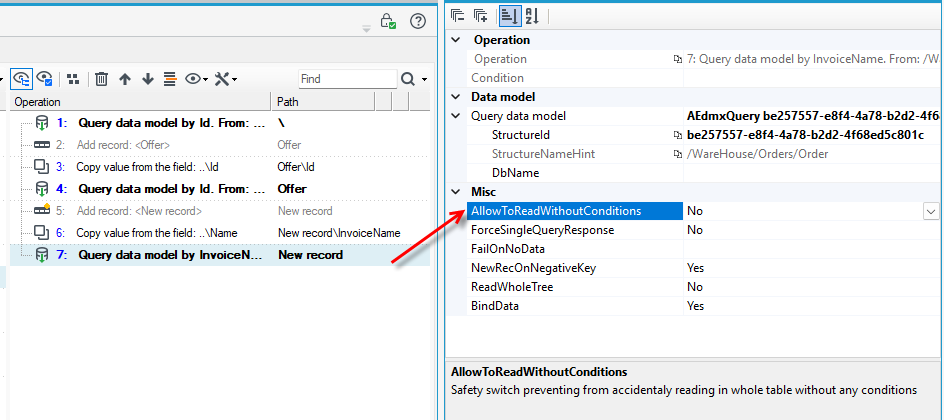Click the Query data model AEdmxQuery value

(x=813, y=116)
